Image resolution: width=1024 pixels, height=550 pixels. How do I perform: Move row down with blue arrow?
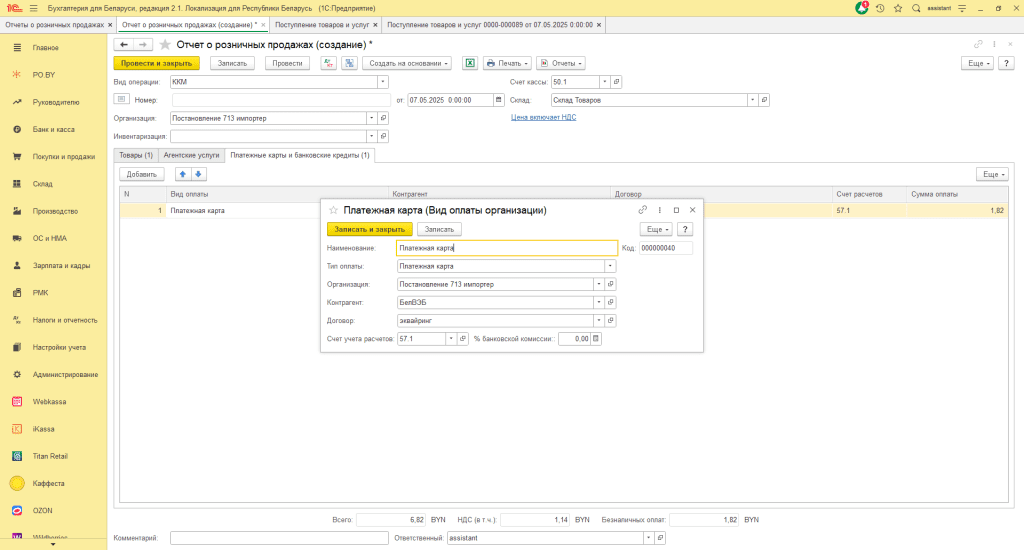pyautogui.click(x=199, y=174)
